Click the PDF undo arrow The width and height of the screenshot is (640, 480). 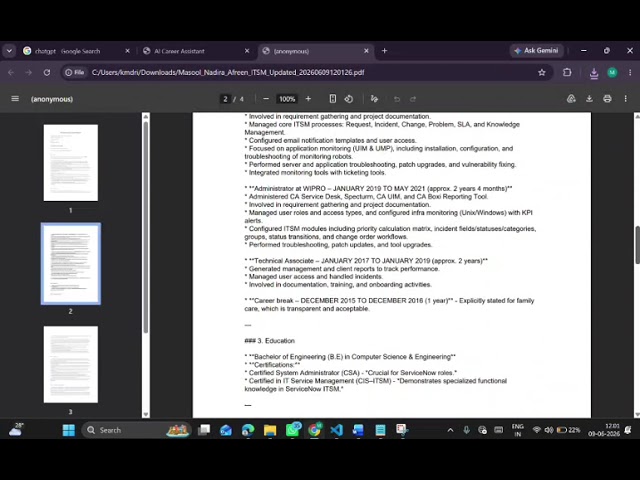(x=397, y=99)
